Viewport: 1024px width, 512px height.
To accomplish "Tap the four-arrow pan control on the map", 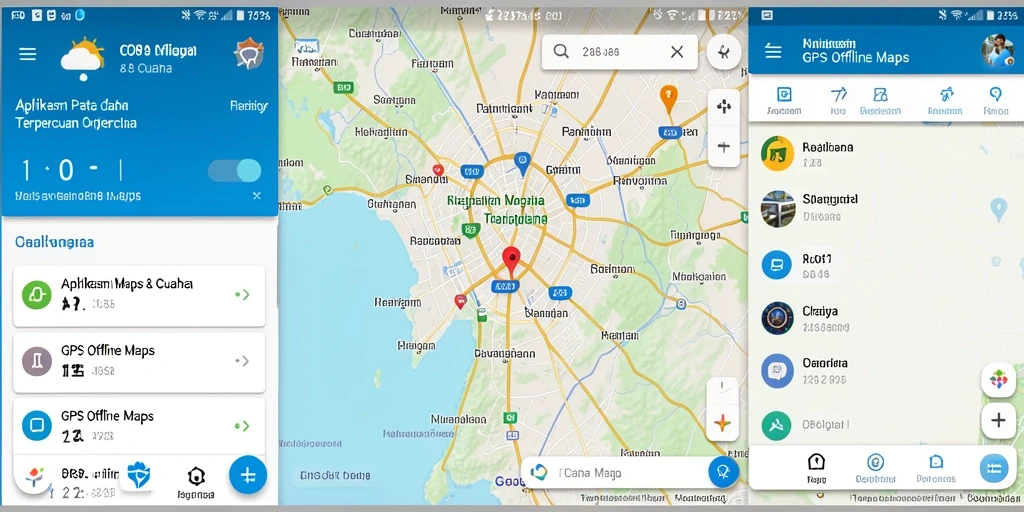I will click(724, 106).
